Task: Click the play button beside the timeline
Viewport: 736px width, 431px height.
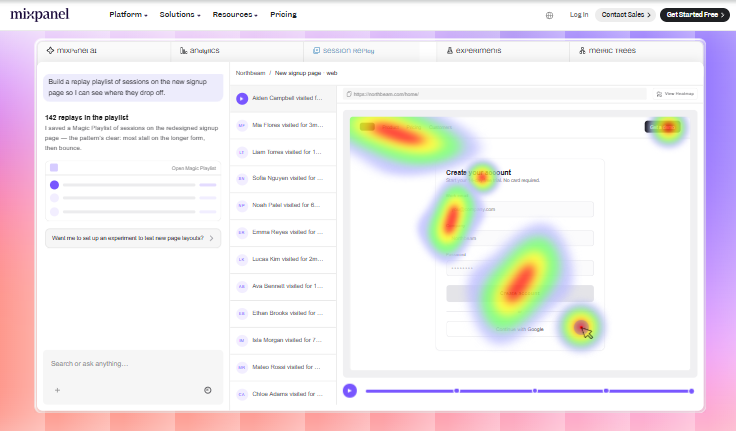Action: click(x=350, y=391)
